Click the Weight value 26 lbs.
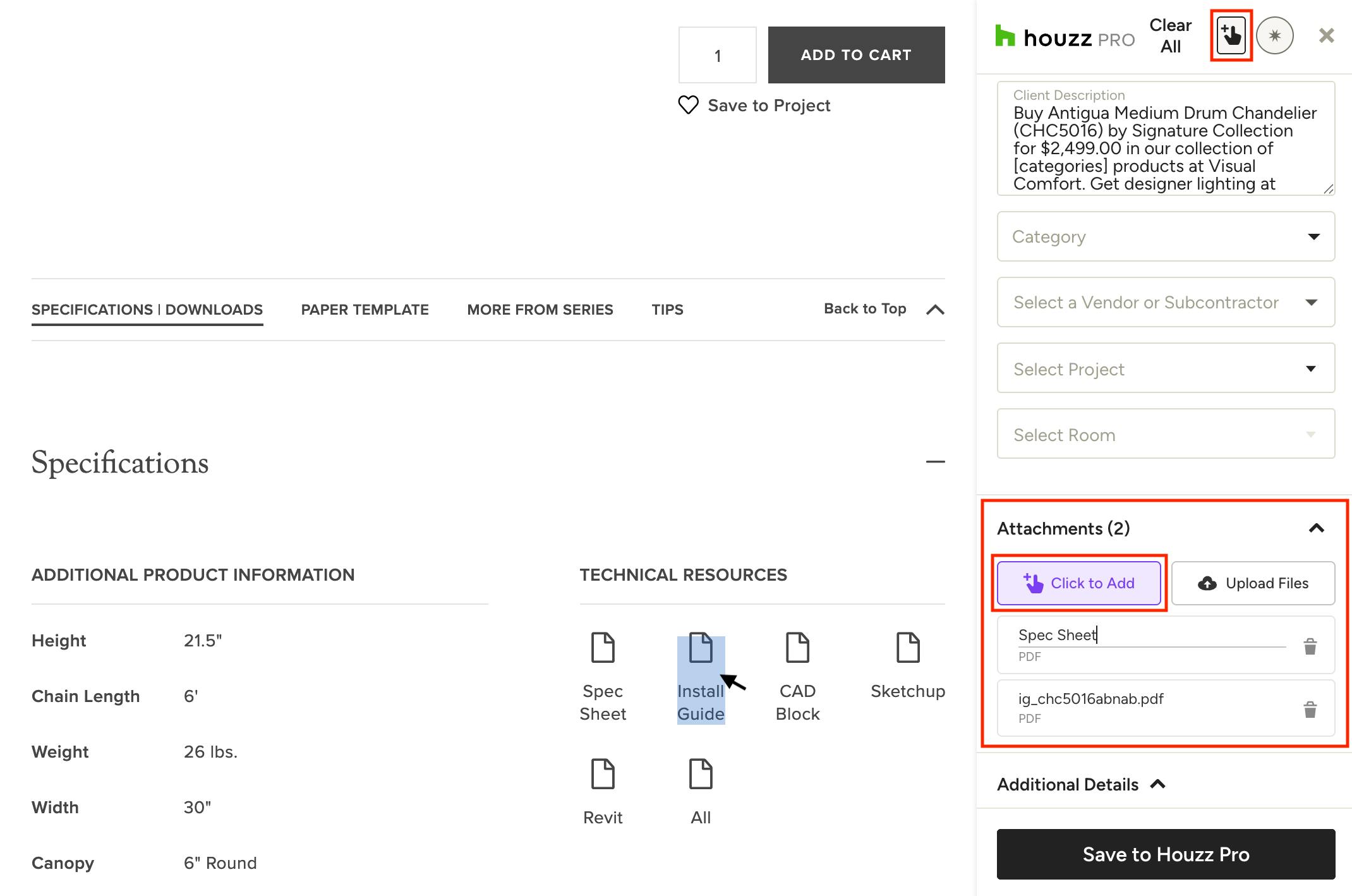Viewport: 1352px width, 896px height. [x=210, y=752]
